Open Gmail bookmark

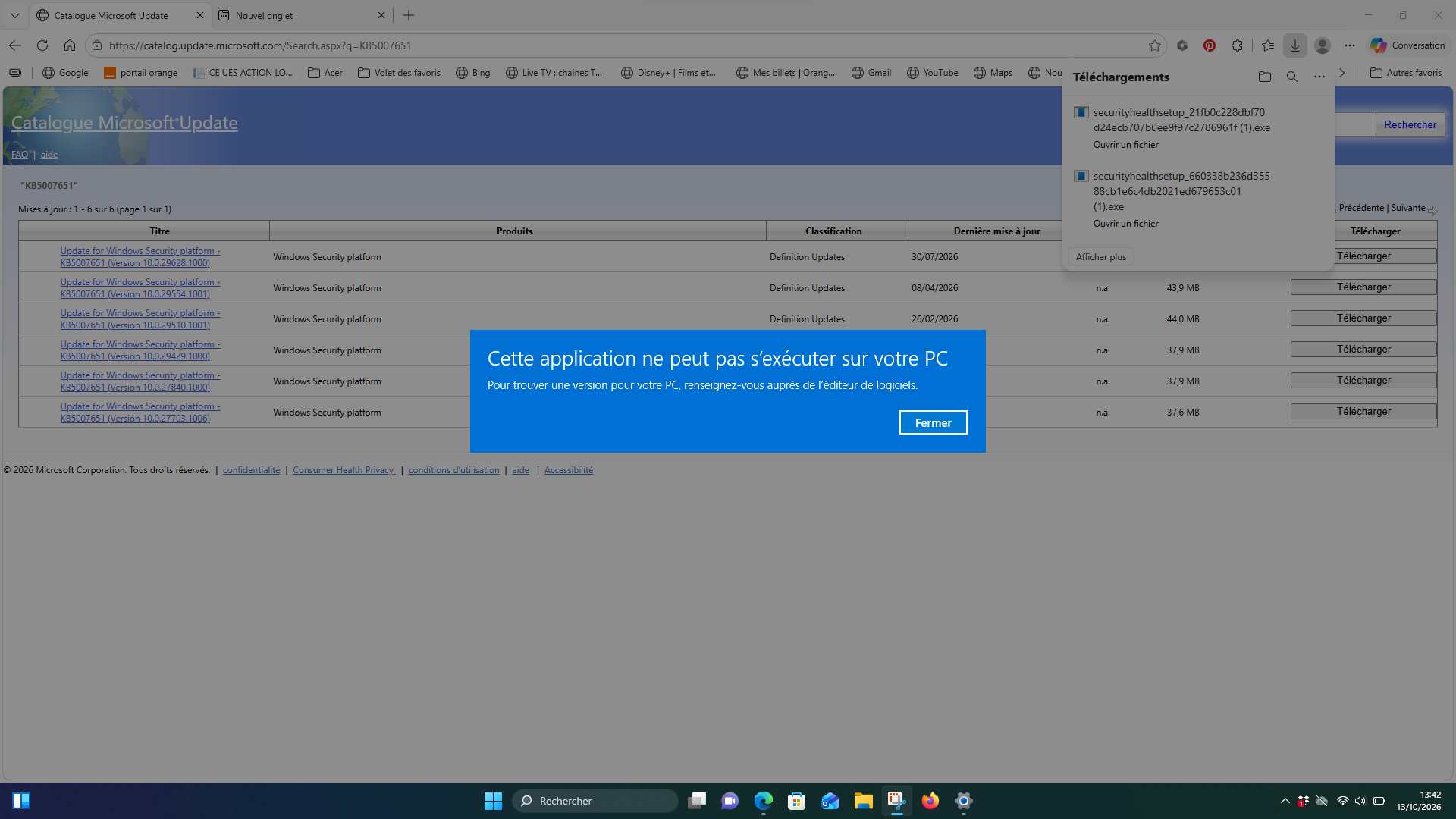coord(871,73)
